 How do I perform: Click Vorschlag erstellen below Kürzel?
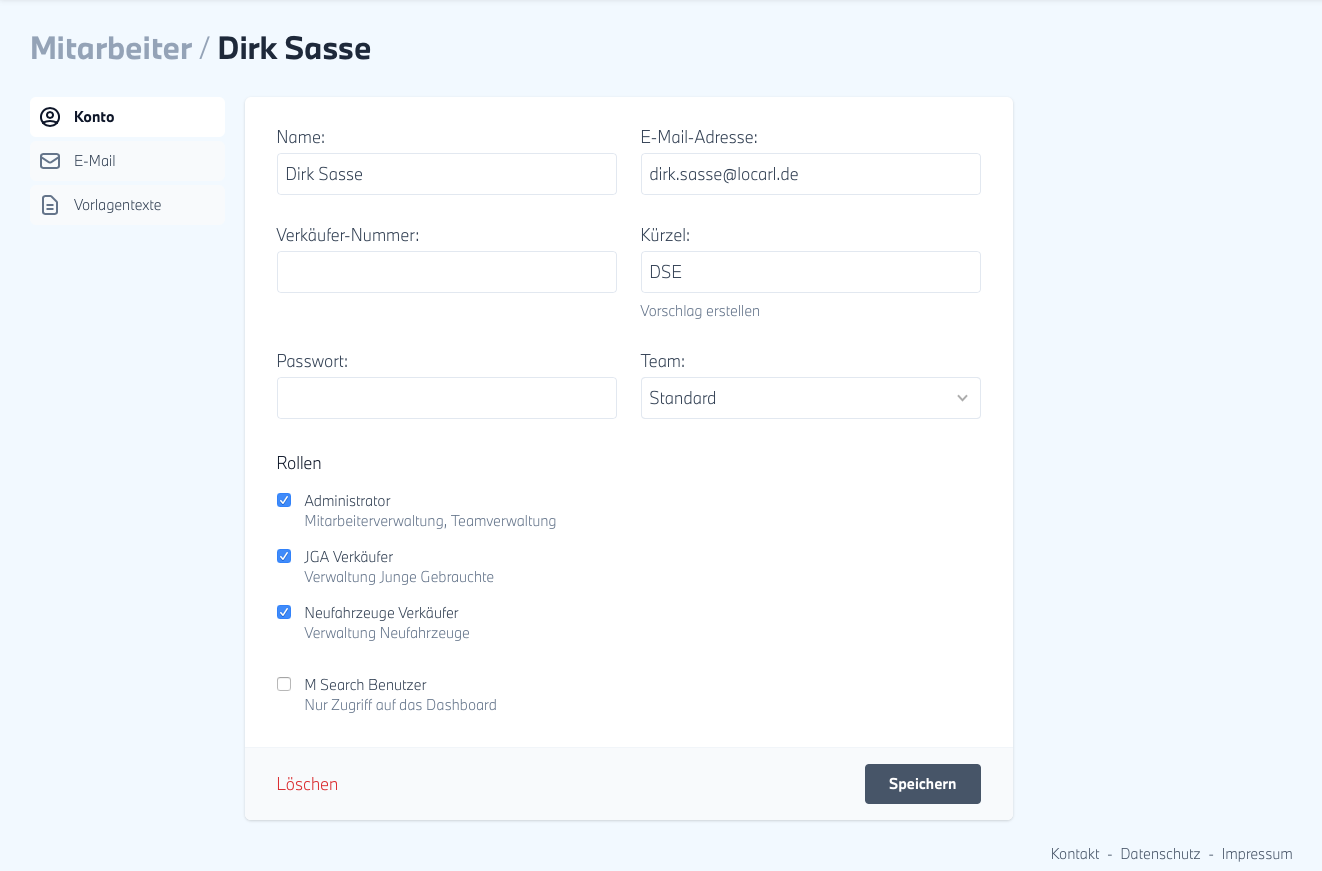coord(700,311)
